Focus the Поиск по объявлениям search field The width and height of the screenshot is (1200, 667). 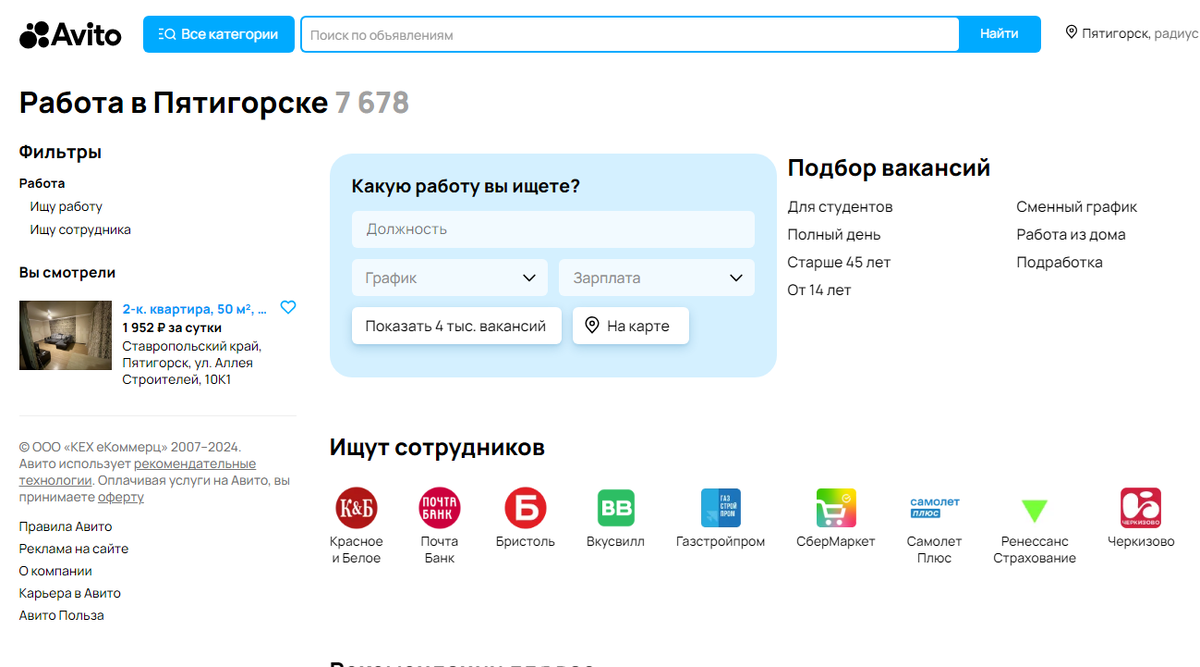pos(630,34)
